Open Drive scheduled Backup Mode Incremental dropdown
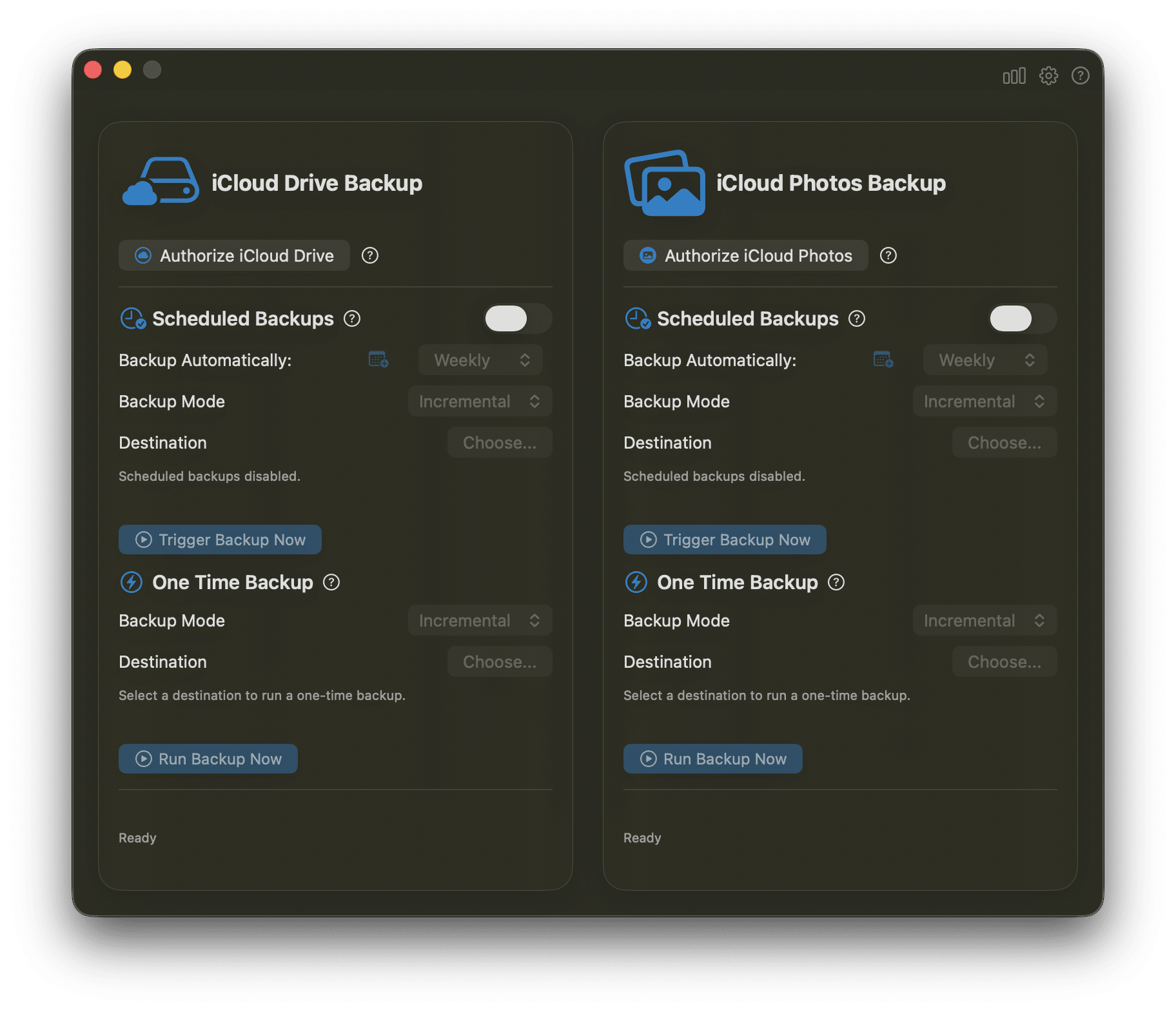1176x1012 pixels. [x=480, y=401]
